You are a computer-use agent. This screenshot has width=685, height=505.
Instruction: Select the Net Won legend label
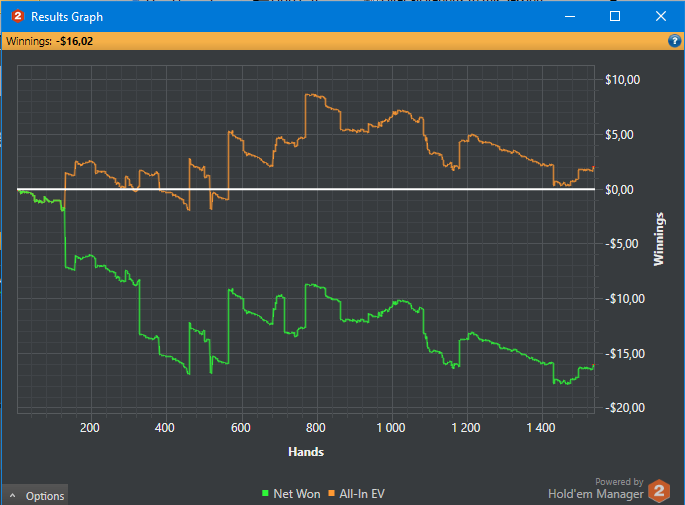tap(297, 494)
